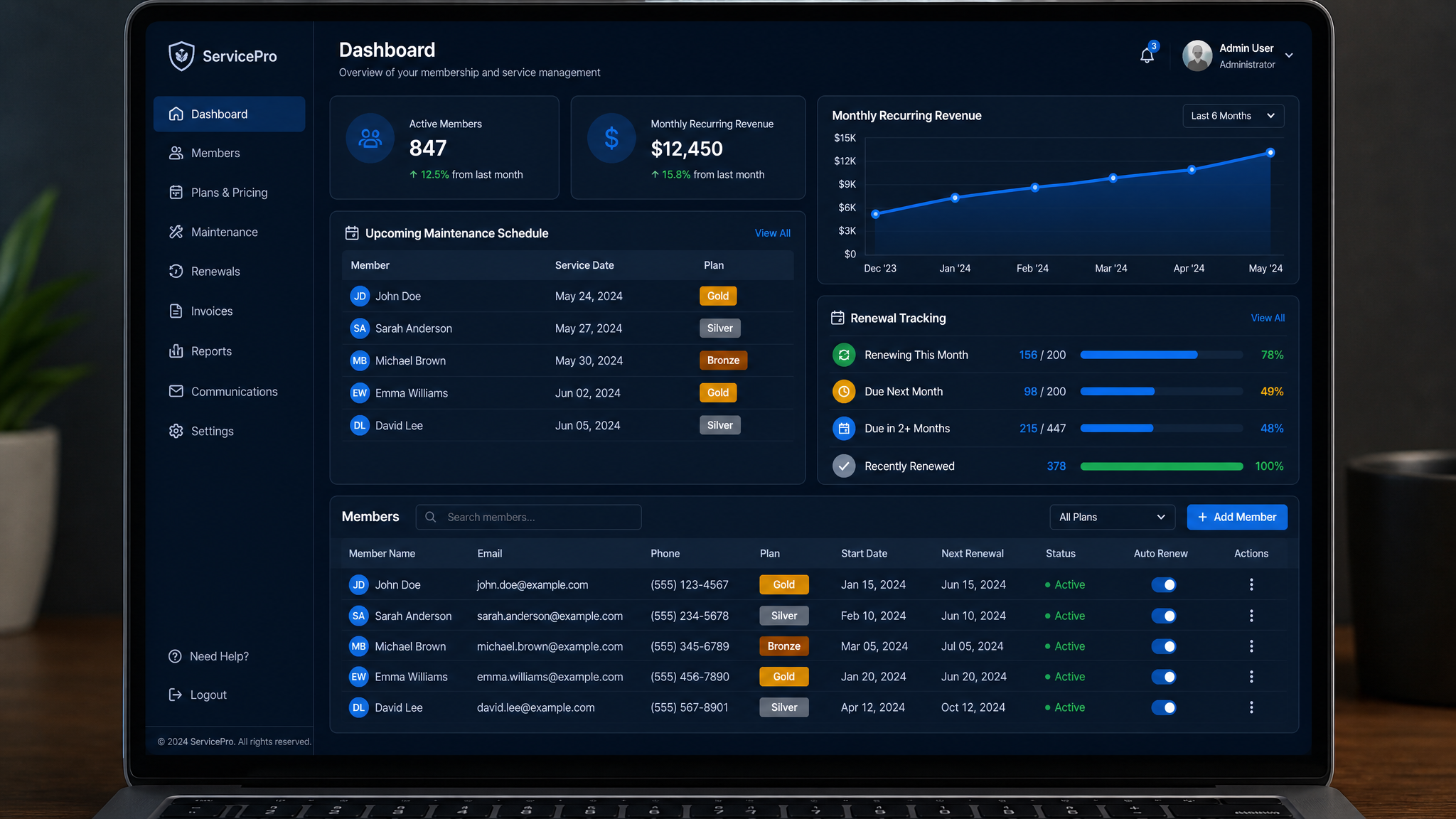Click May 30, 2024 service date
The height and width of the screenshot is (819, 1456).
pyautogui.click(x=589, y=360)
